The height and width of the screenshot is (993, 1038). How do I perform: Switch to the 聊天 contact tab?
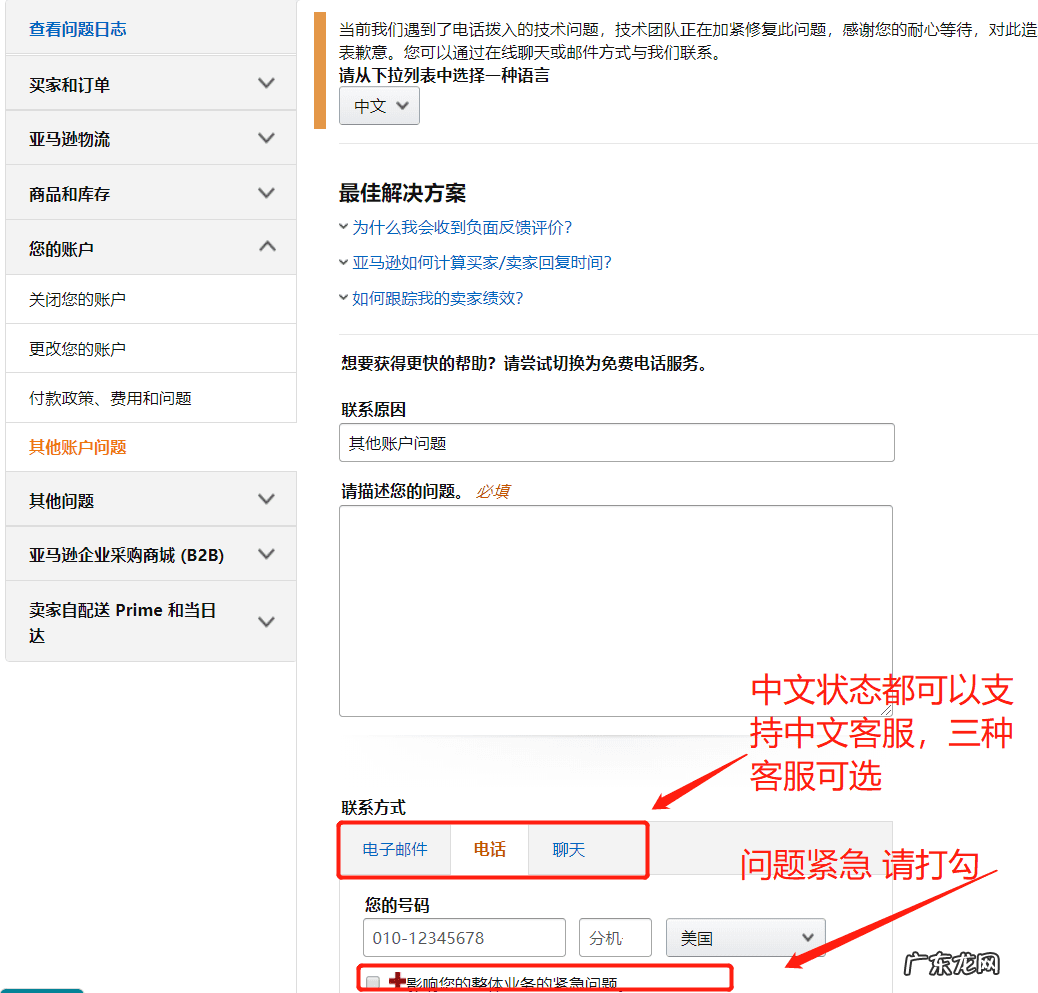pyautogui.click(x=567, y=848)
